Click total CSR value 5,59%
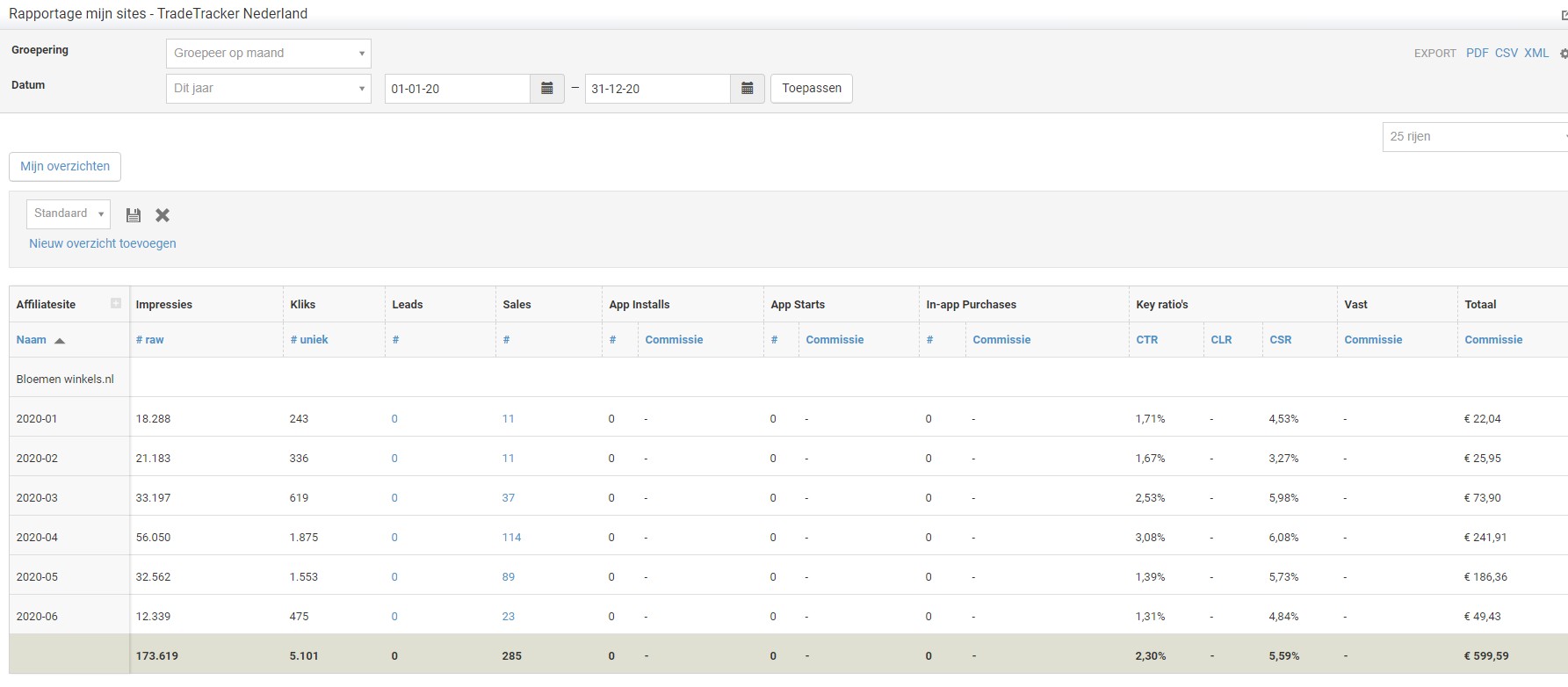Image resolution: width=1568 pixels, height=687 pixels. 1284,656
